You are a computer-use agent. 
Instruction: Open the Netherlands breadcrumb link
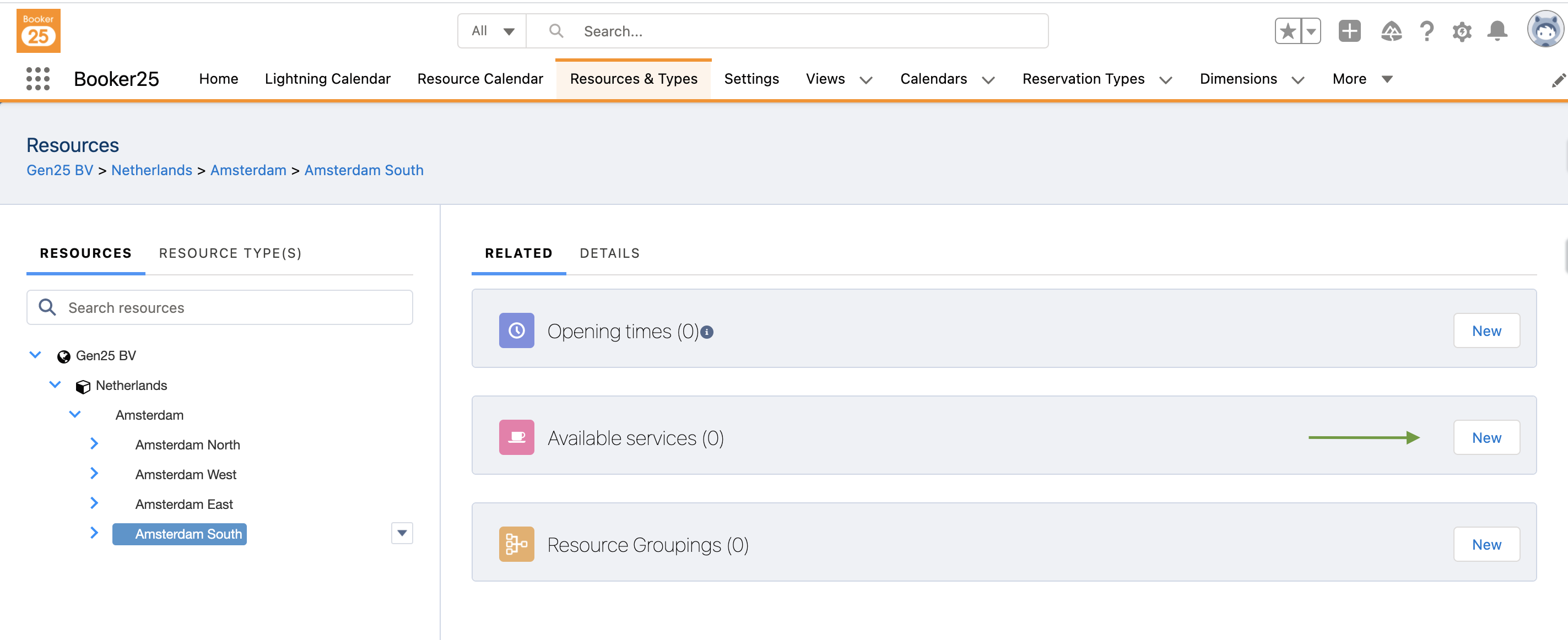pos(152,170)
